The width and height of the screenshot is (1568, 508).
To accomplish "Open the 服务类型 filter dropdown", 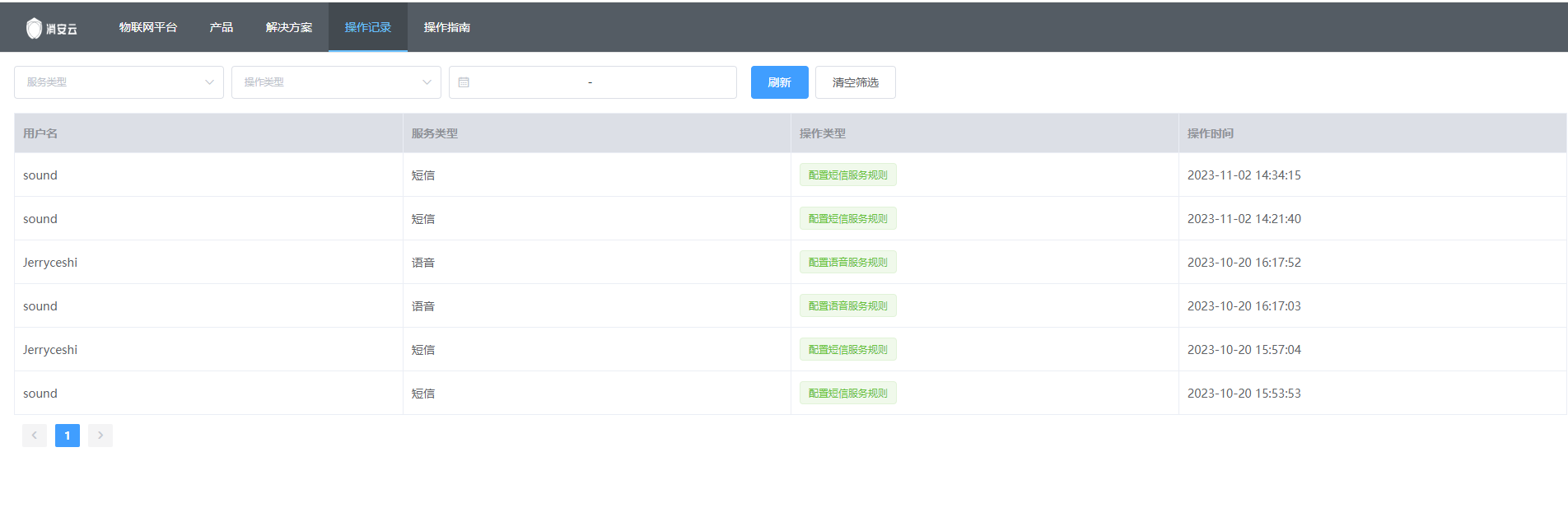I will click(x=119, y=82).
